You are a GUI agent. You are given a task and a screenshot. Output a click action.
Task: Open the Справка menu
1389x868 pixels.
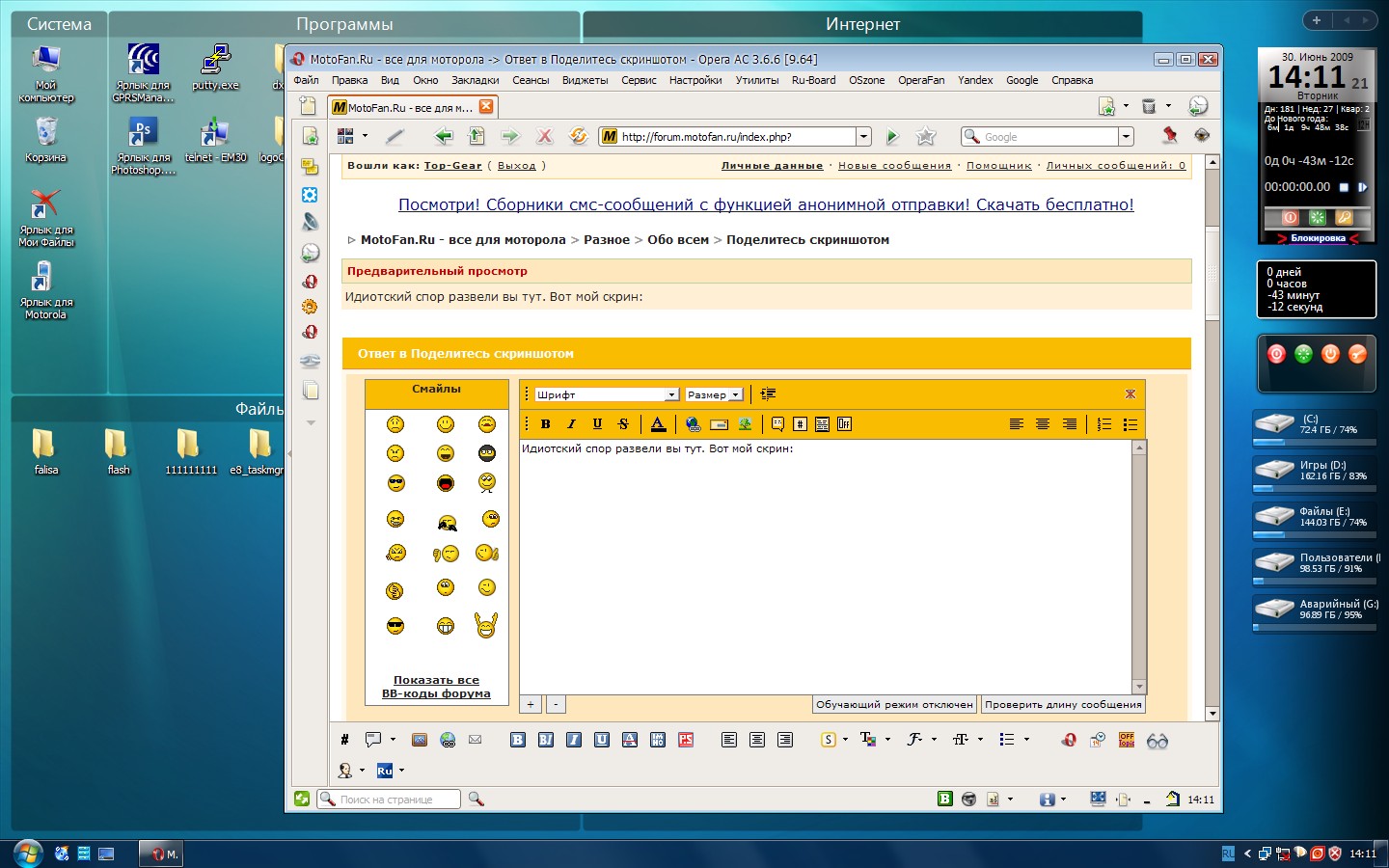(x=1072, y=80)
